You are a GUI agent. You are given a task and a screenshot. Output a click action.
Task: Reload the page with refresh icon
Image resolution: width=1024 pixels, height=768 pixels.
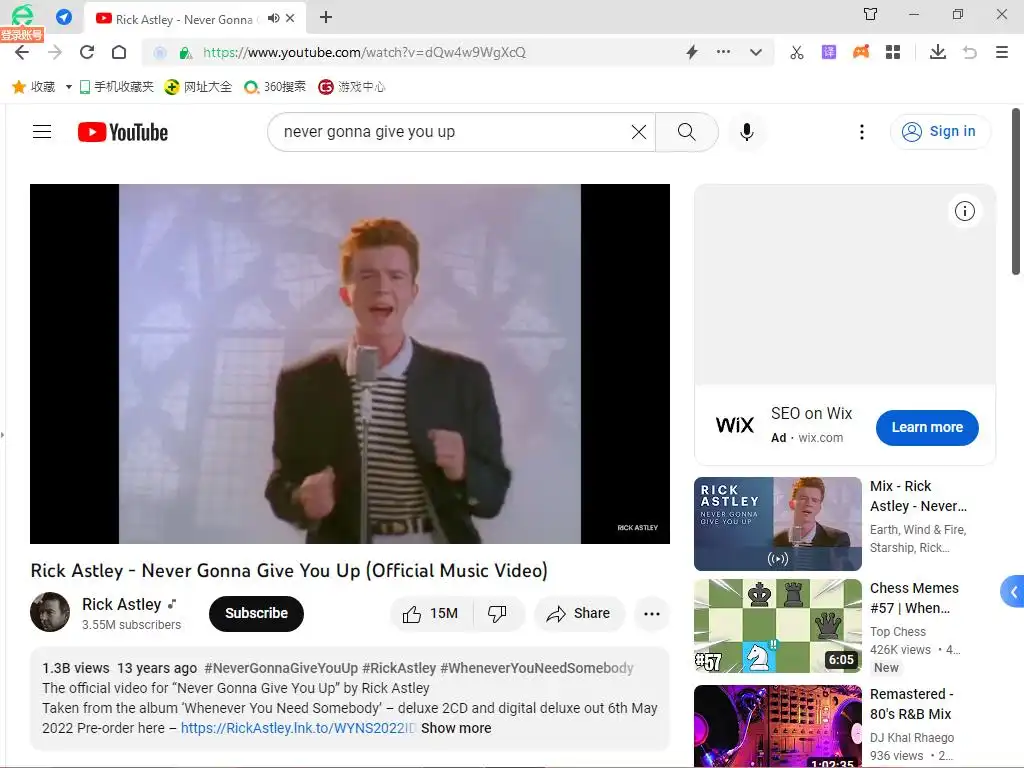[87, 52]
